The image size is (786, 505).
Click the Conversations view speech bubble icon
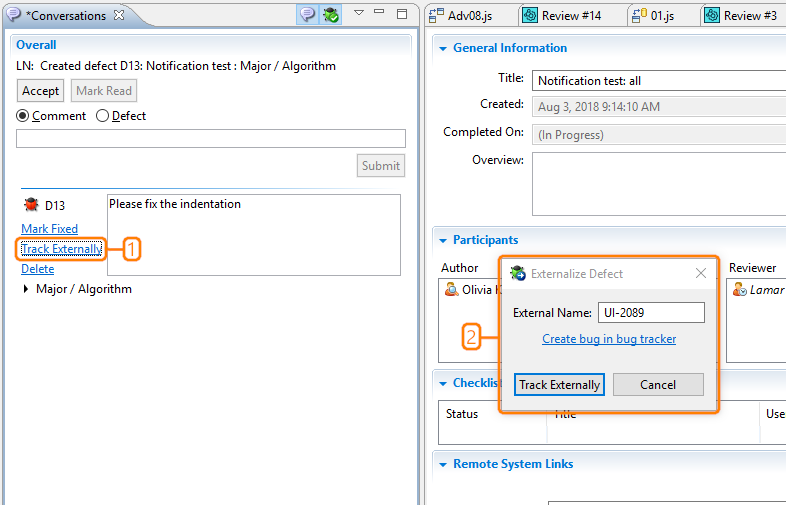click(x=13, y=15)
